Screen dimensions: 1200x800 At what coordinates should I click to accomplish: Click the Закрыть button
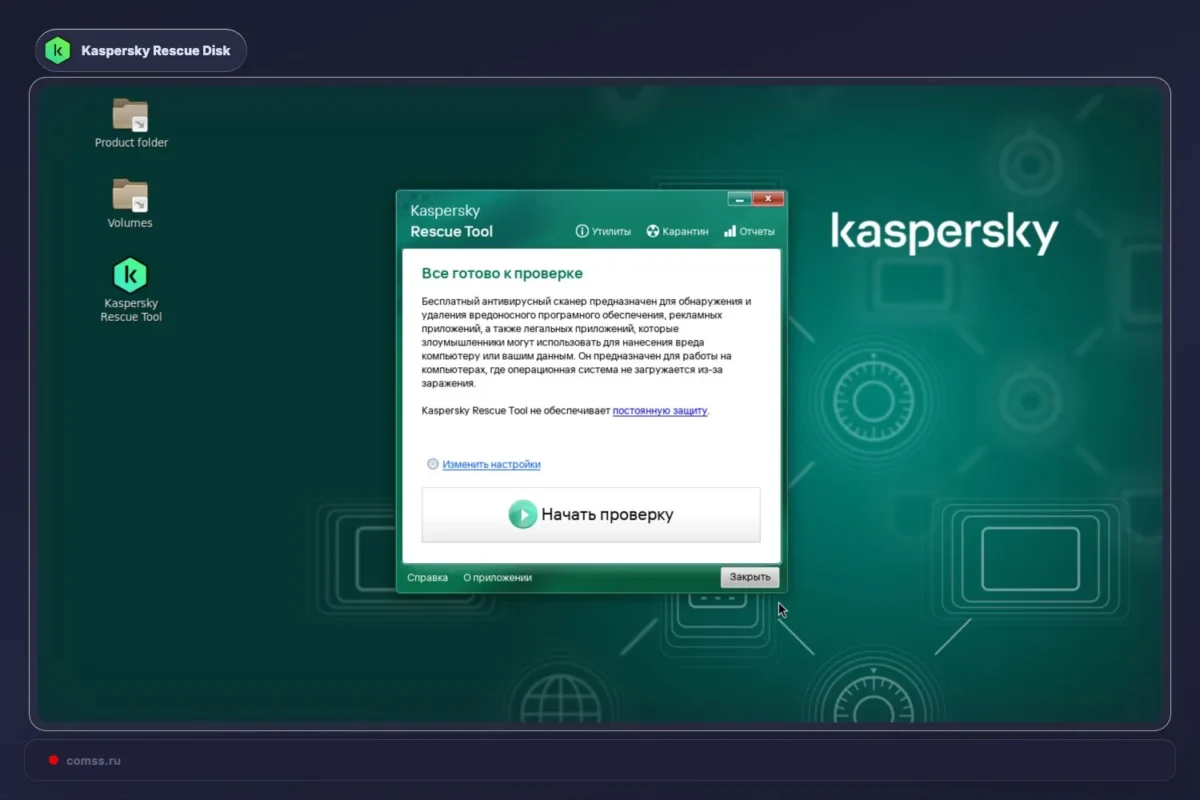pyautogui.click(x=750, y=577)
